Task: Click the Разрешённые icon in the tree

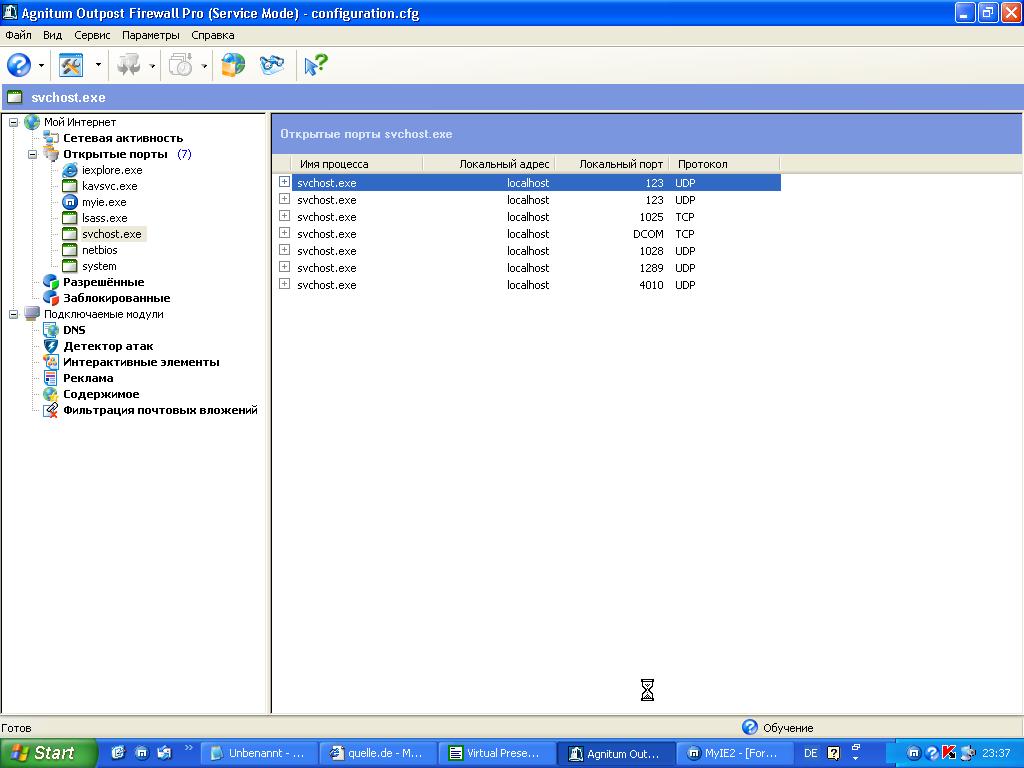Action: point(51,282)
